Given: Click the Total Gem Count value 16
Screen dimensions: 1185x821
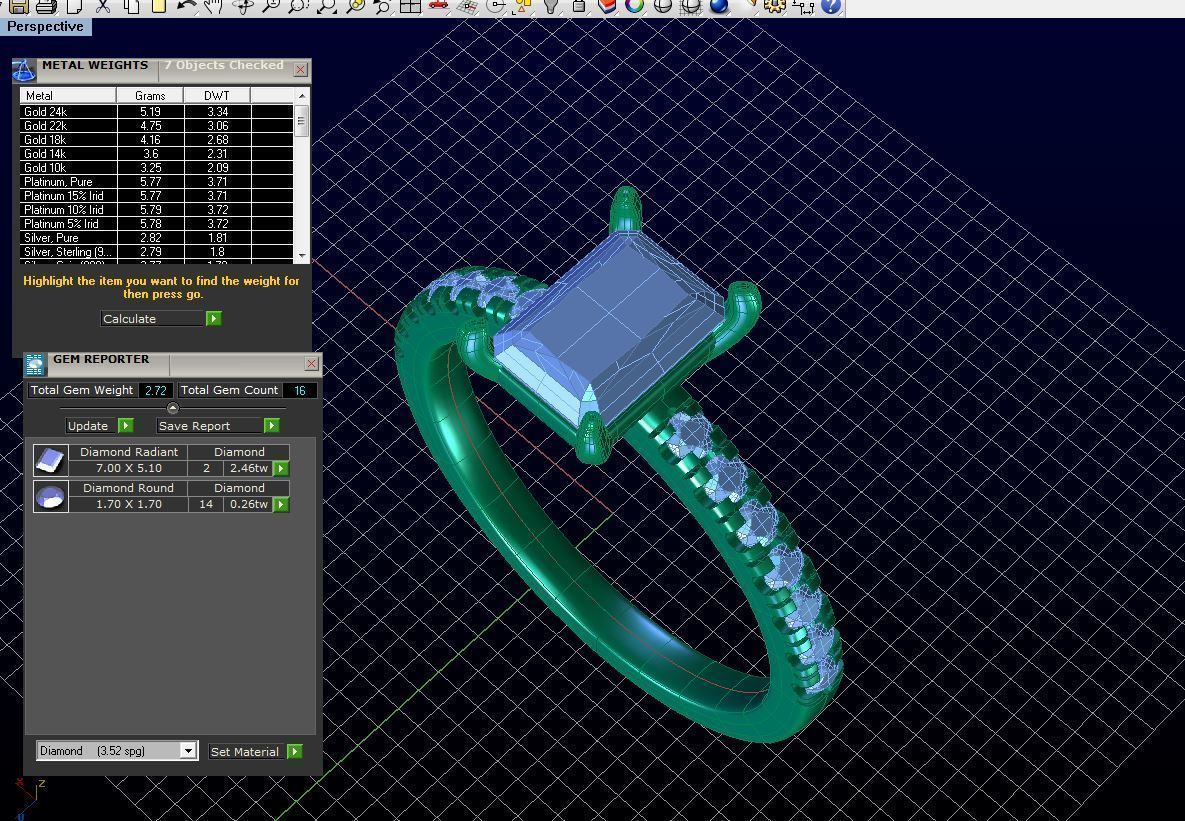Looking at the screenshot, I should 300,390.
